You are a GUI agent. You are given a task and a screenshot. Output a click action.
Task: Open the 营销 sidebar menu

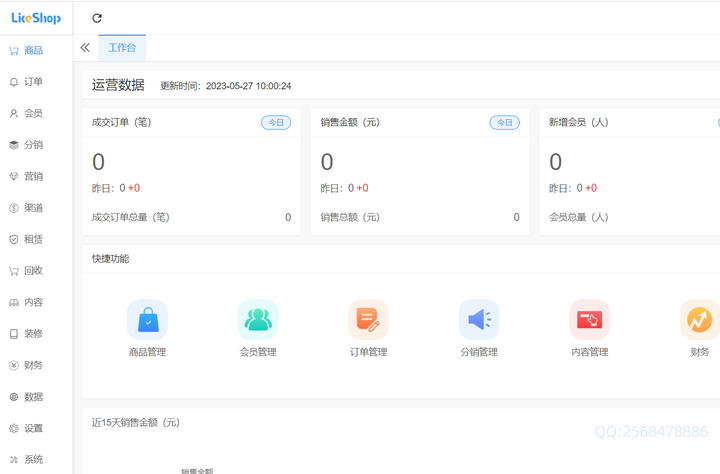[36, 176]
